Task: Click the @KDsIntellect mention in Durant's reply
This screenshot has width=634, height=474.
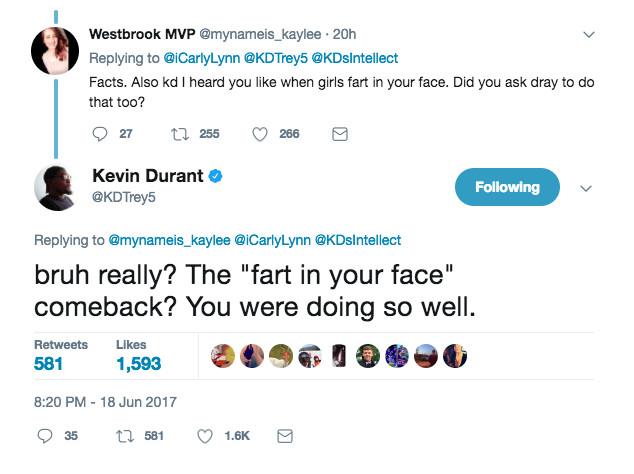Action: (x=358, y=240)
